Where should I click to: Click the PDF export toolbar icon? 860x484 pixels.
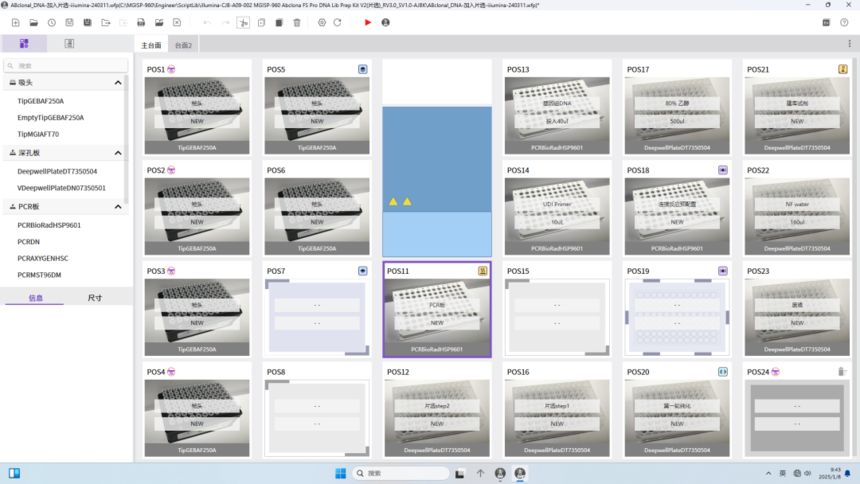tap(141, 22)
